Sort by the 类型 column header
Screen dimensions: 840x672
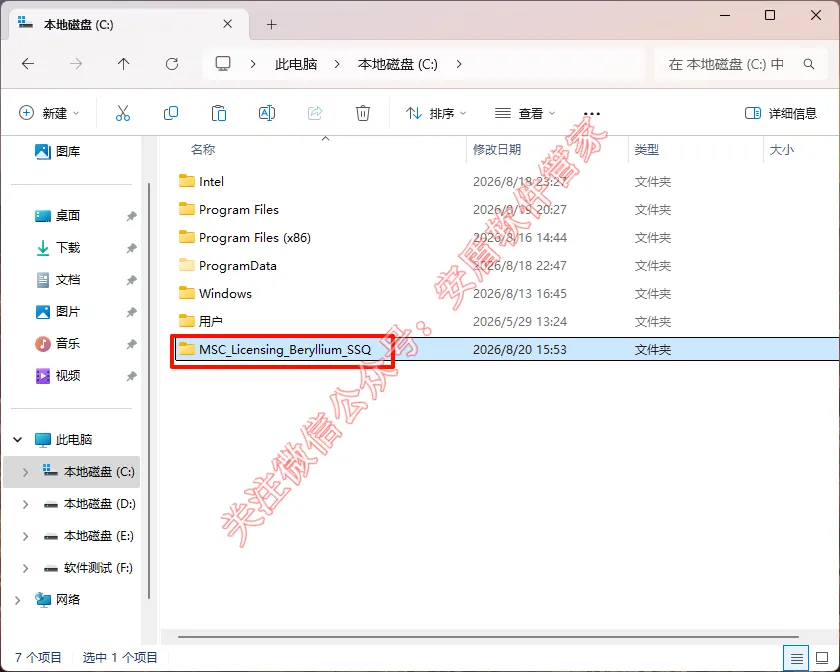(695, 150)
